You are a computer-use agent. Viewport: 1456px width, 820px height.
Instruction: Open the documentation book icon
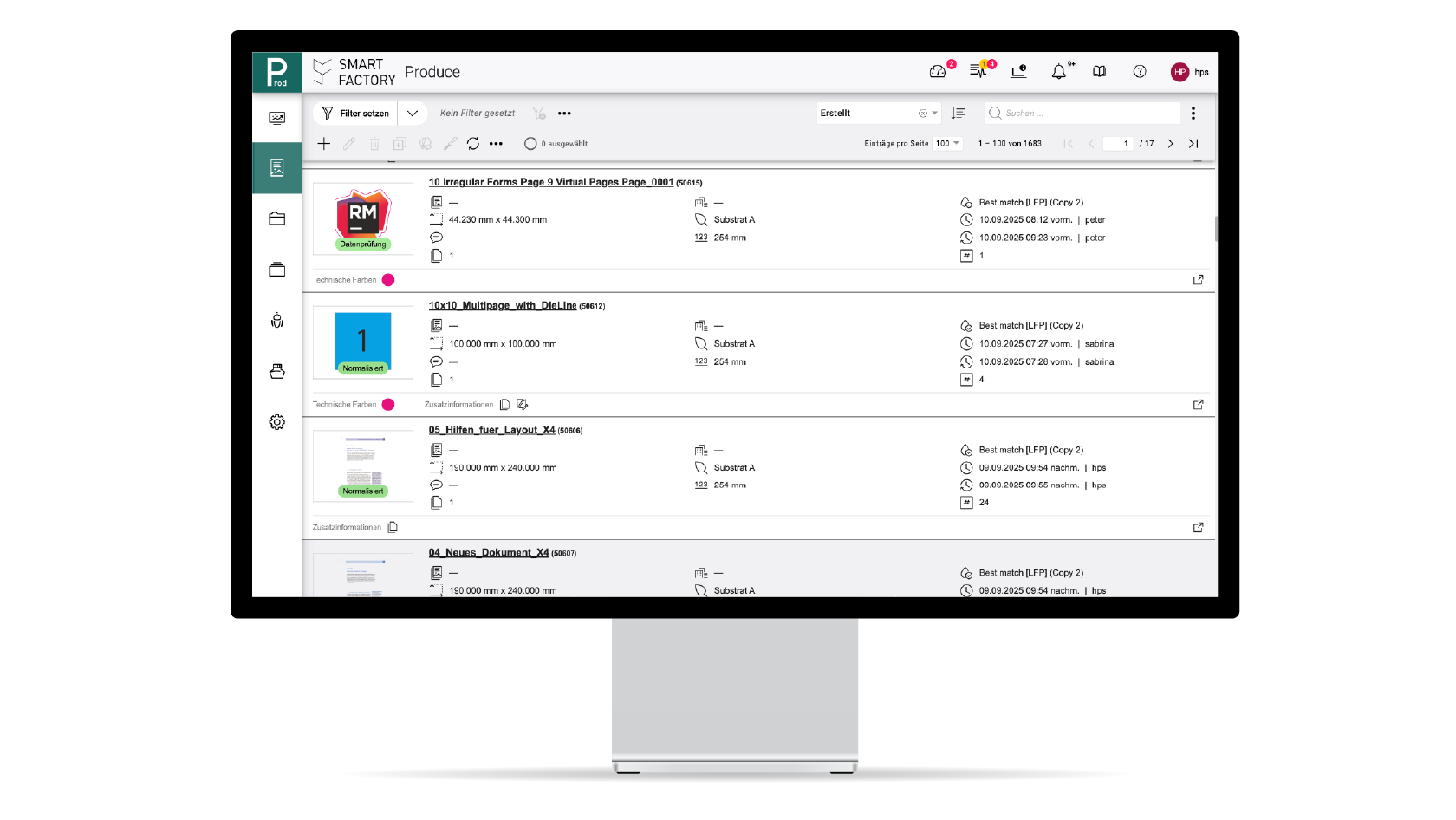[1099, 72]
